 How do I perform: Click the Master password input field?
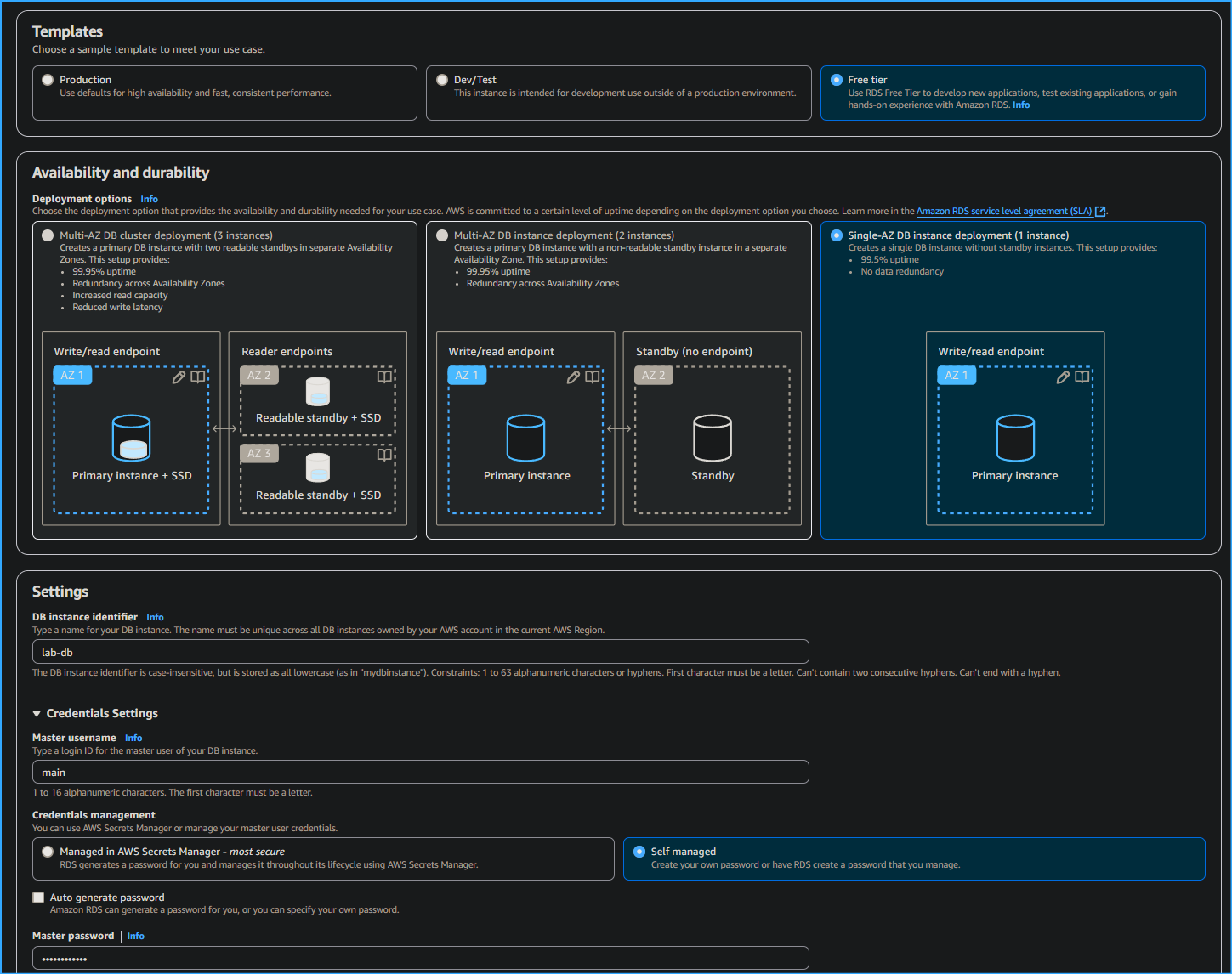pos(420,957)
